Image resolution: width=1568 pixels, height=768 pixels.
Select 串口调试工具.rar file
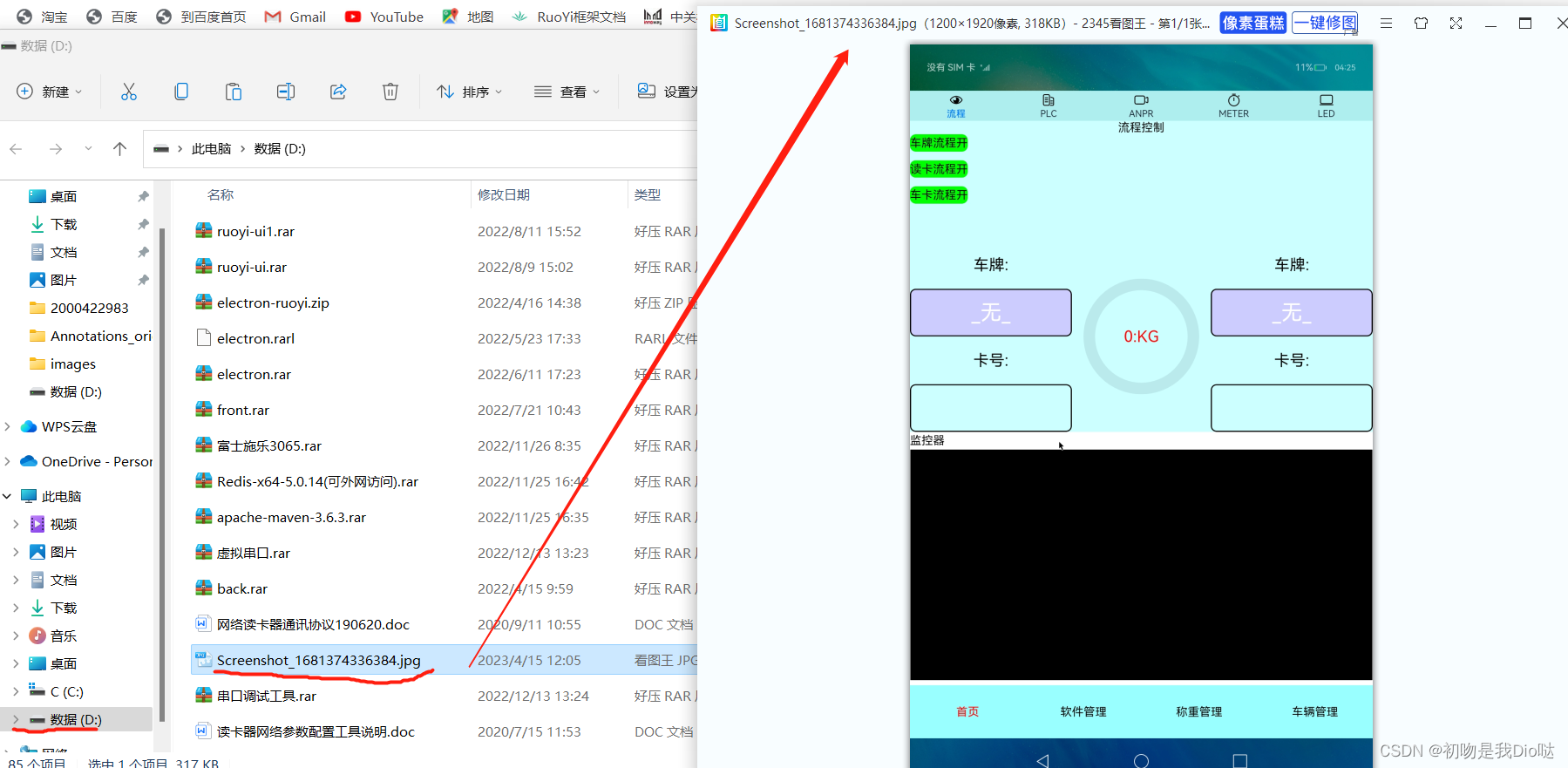266,696
